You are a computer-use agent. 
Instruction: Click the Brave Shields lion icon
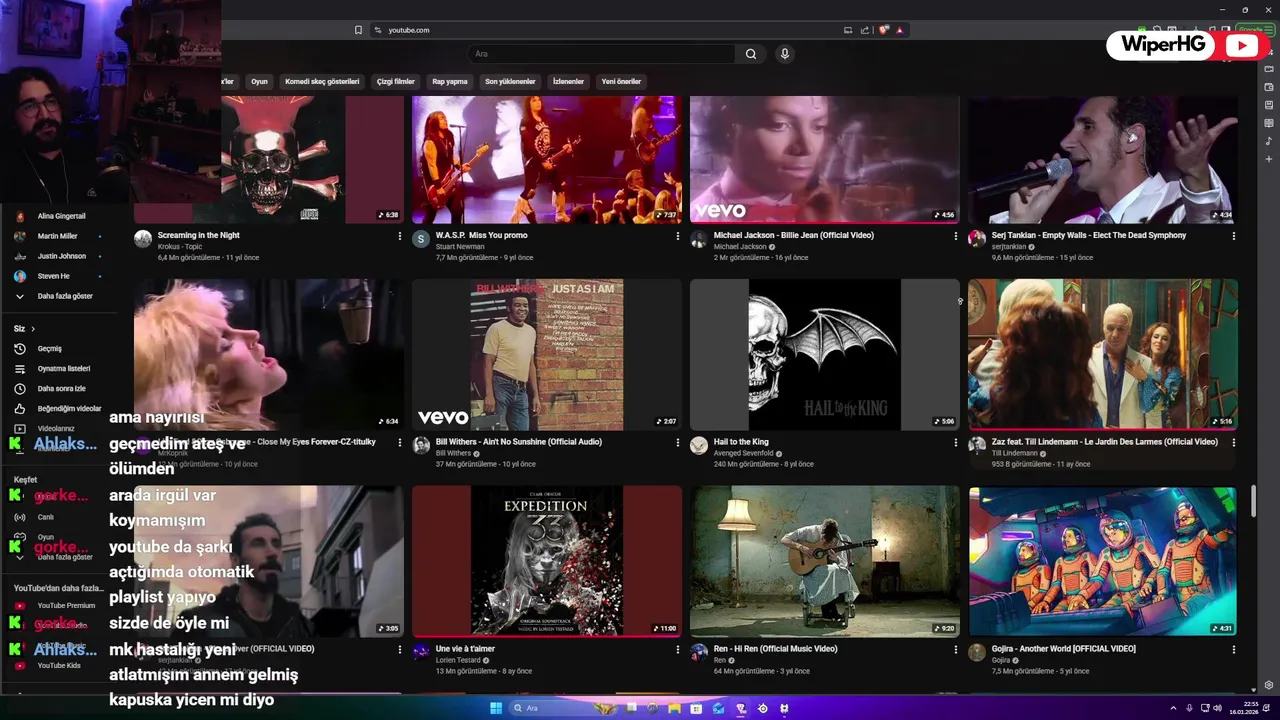[883, 30]
